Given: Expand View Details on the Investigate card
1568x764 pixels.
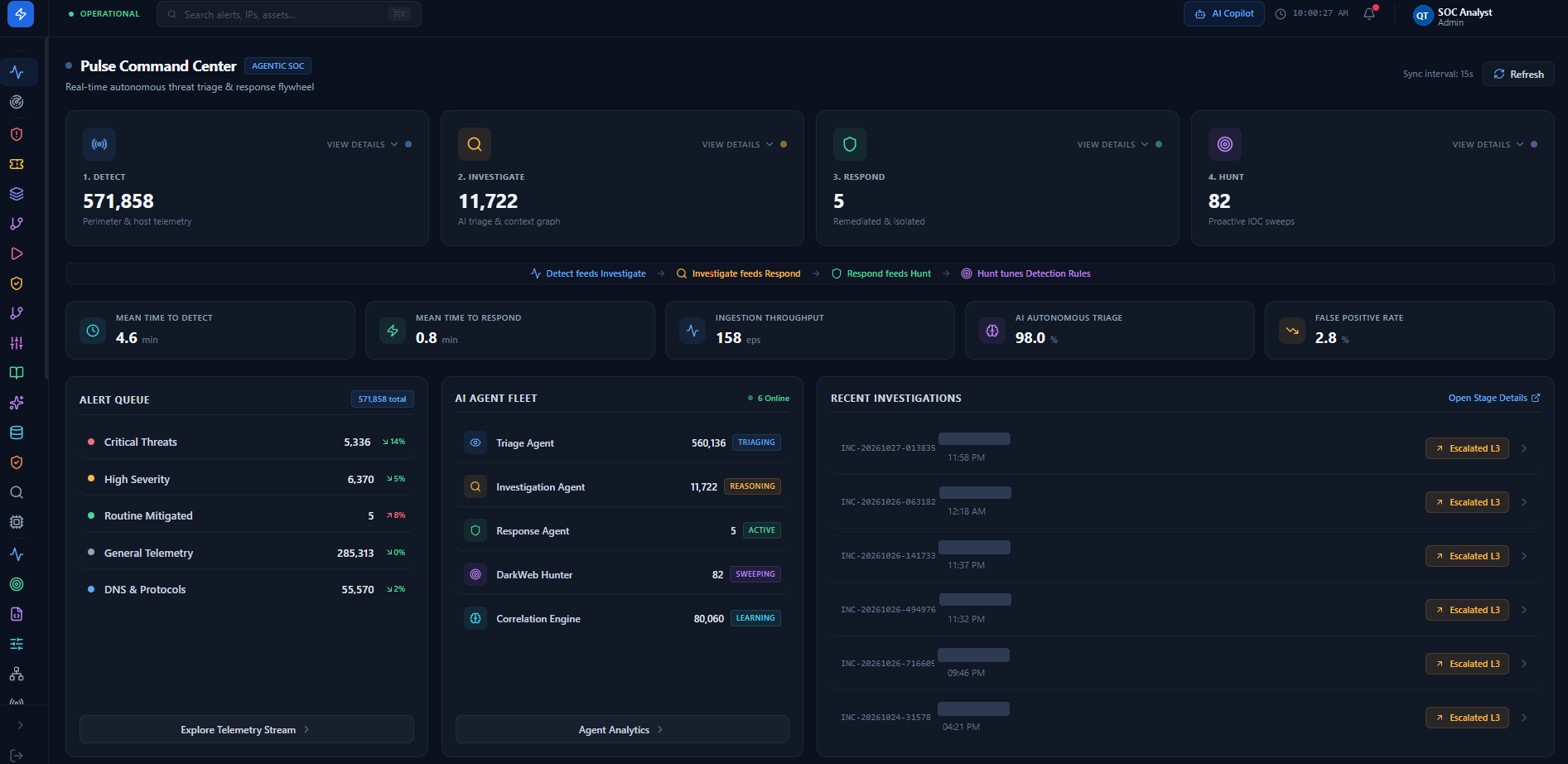Looking at the screenshot, I should [x=737, y=144].
